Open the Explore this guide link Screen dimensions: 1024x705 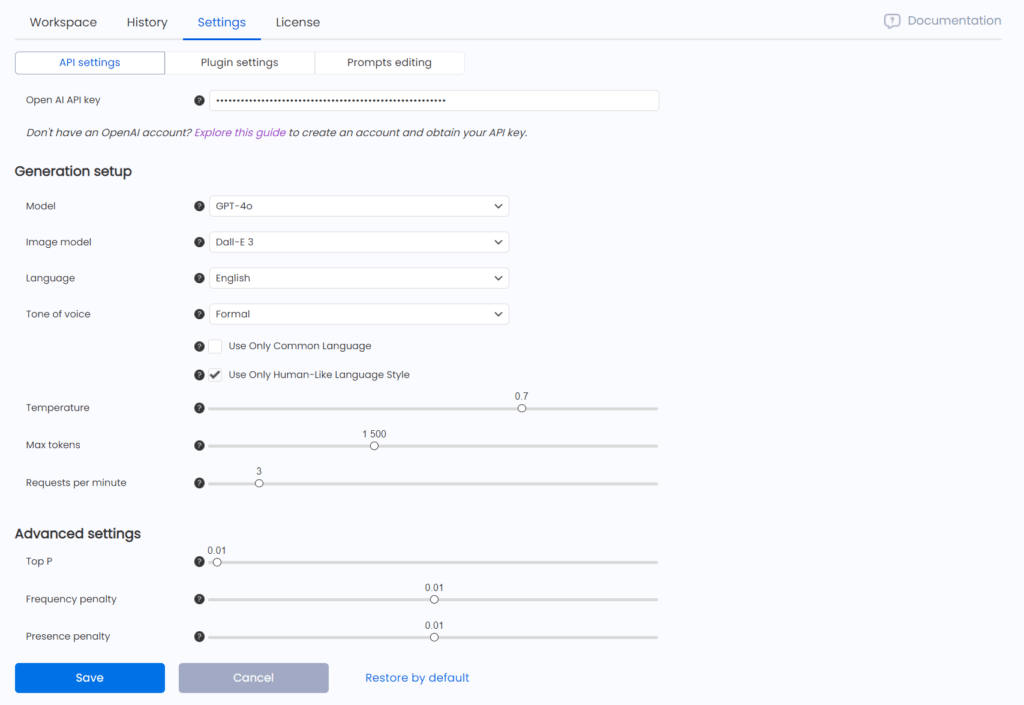pyautogui.click(x=240, y=133)
